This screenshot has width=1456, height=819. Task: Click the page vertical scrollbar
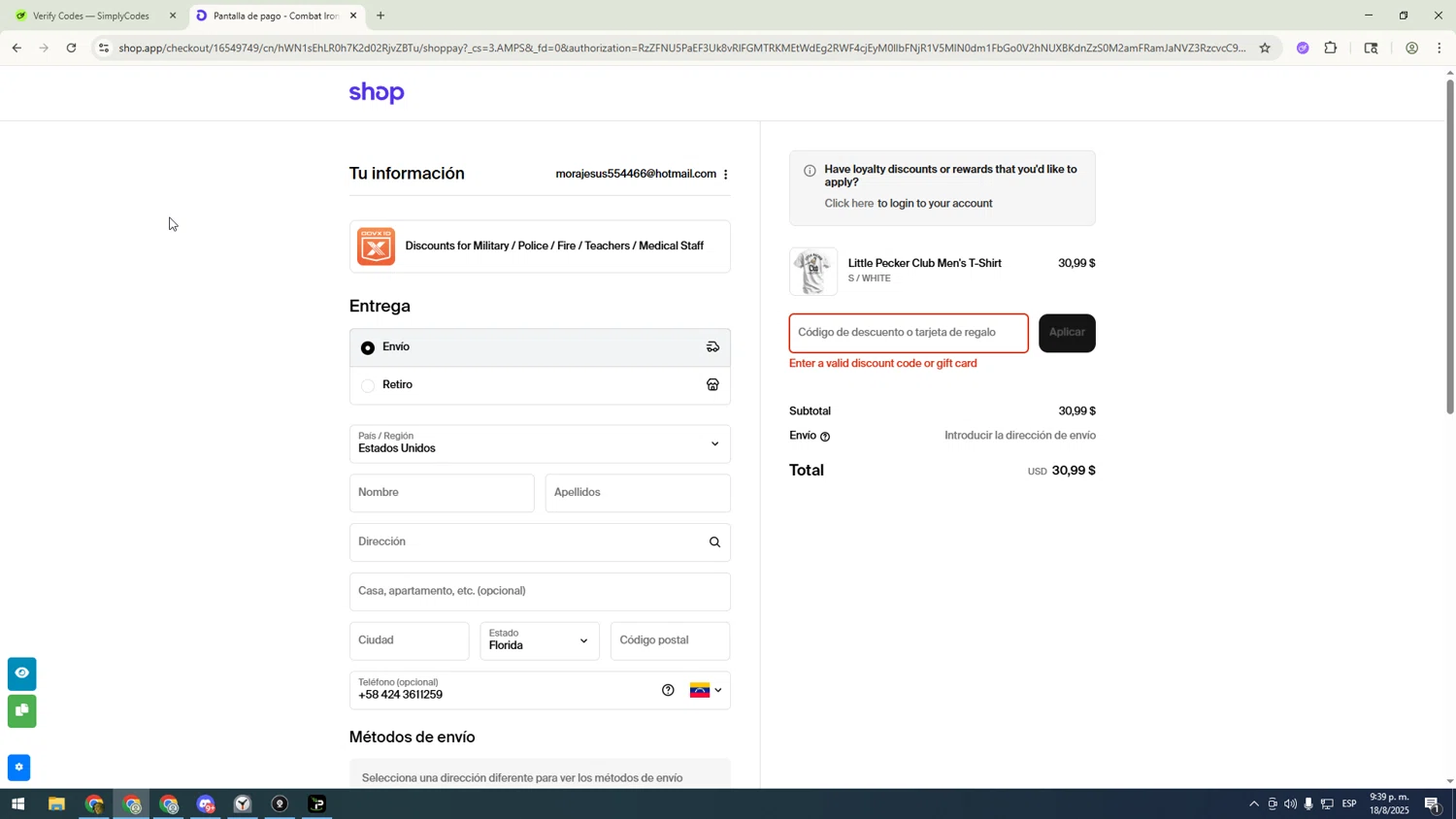click(1450, 246)
